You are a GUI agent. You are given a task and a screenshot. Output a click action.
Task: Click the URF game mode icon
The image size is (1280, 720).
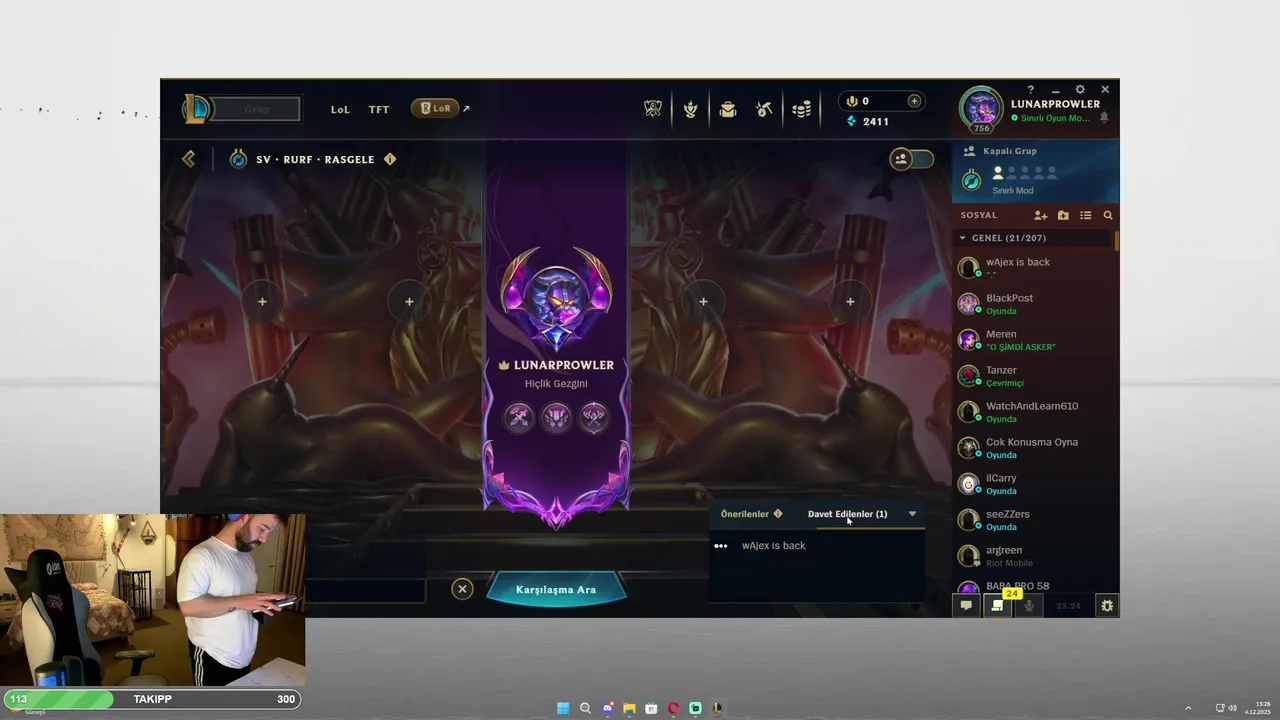pyautogui.click(x=238, y=159)
